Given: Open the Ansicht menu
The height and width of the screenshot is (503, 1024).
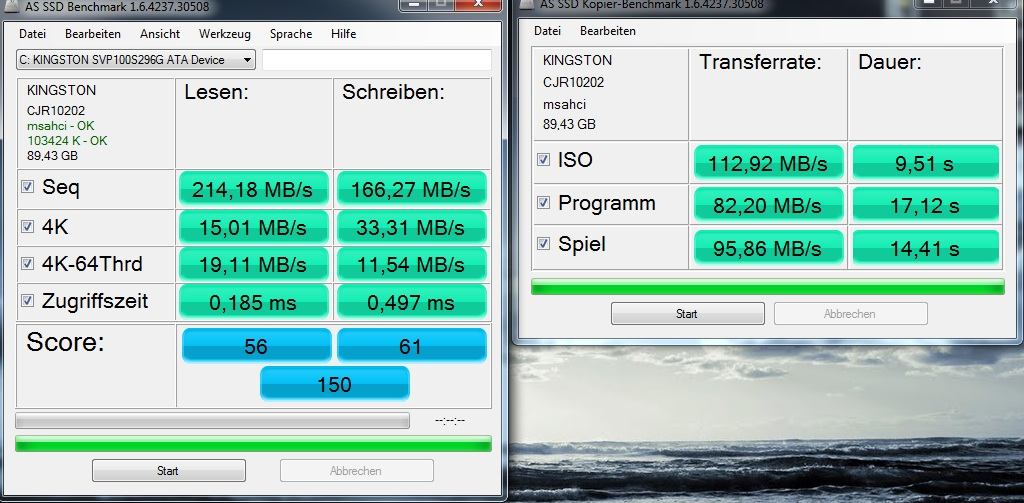Looking at the screenshot, I should tap(160, 34).
